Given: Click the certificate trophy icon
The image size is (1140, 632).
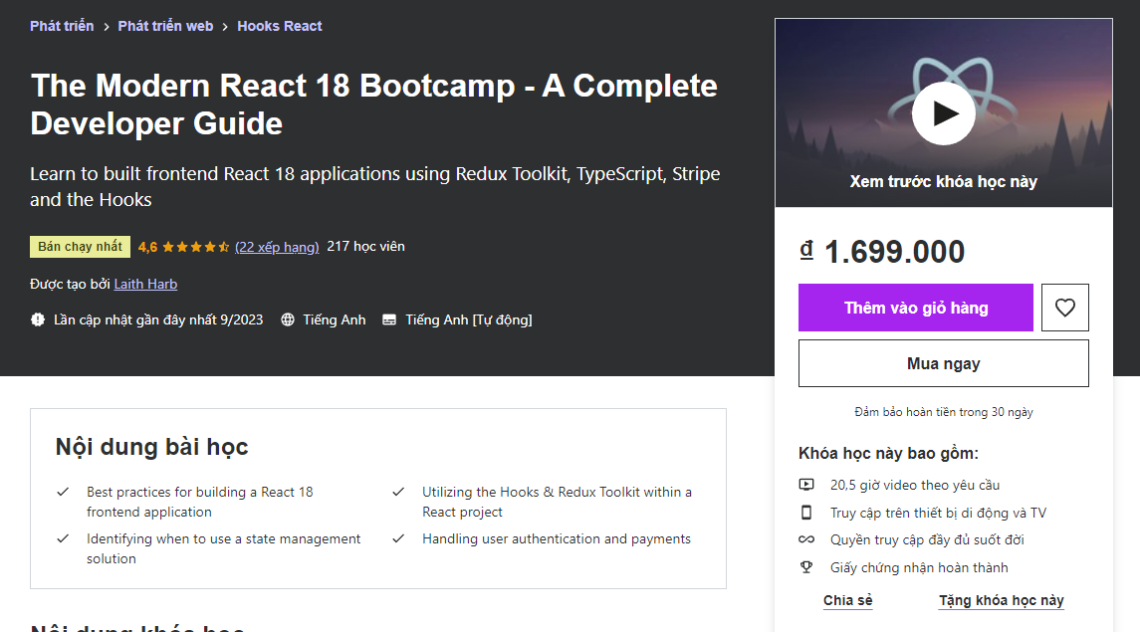Looking at the screenshot, I should point(806,567).
